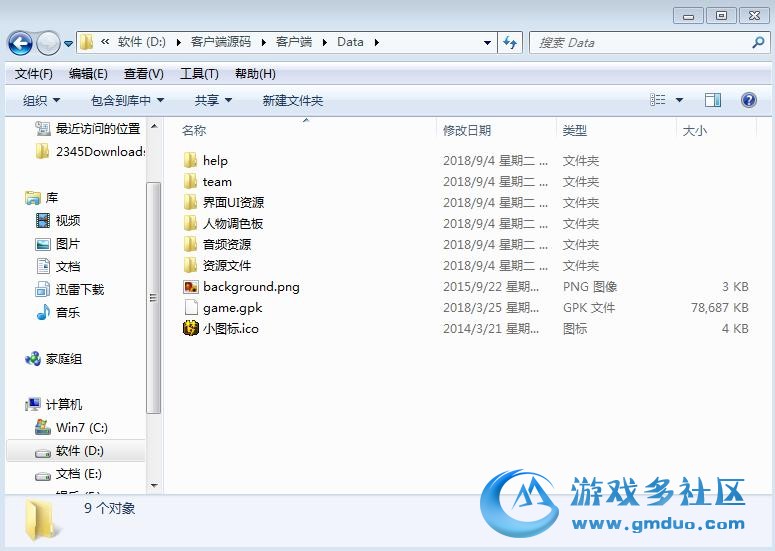775x551 pixels.
Task: Toggle the preview pane button
Action: coord(713,100)
